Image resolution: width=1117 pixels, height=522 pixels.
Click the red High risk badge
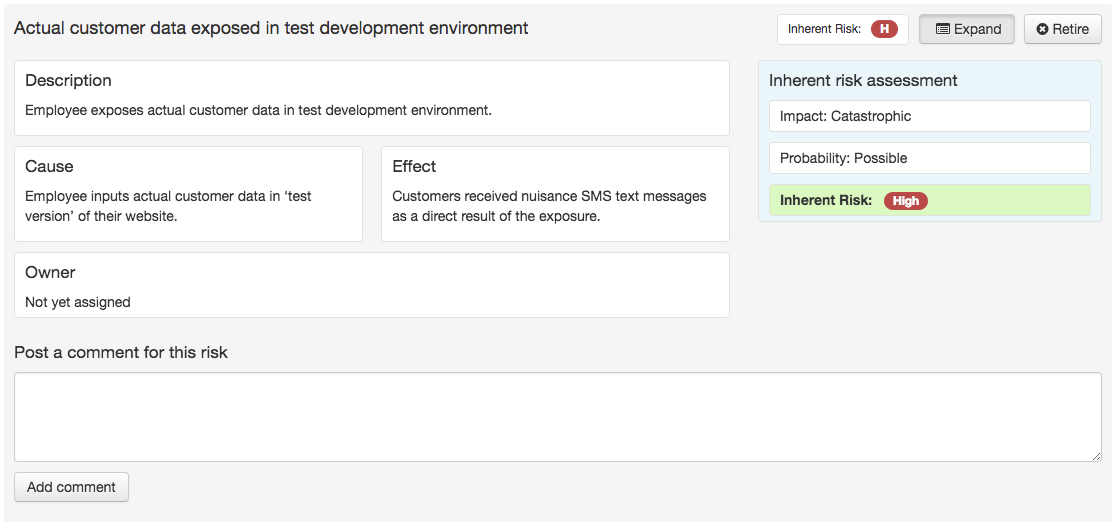[905, 201]
